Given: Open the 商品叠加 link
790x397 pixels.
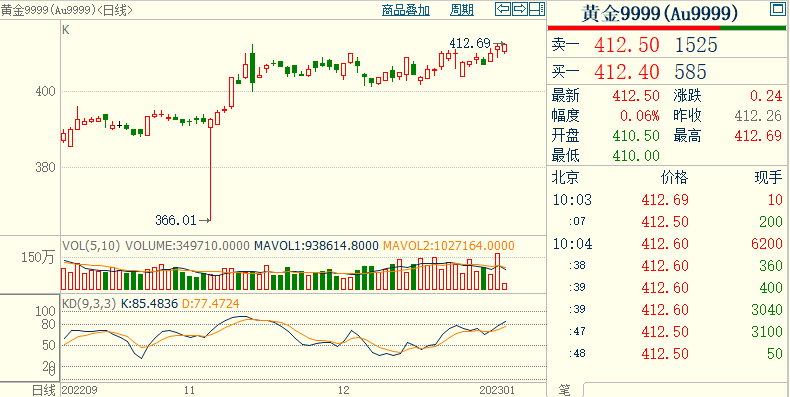Looking at the screenshot, I should click(406, 10).
